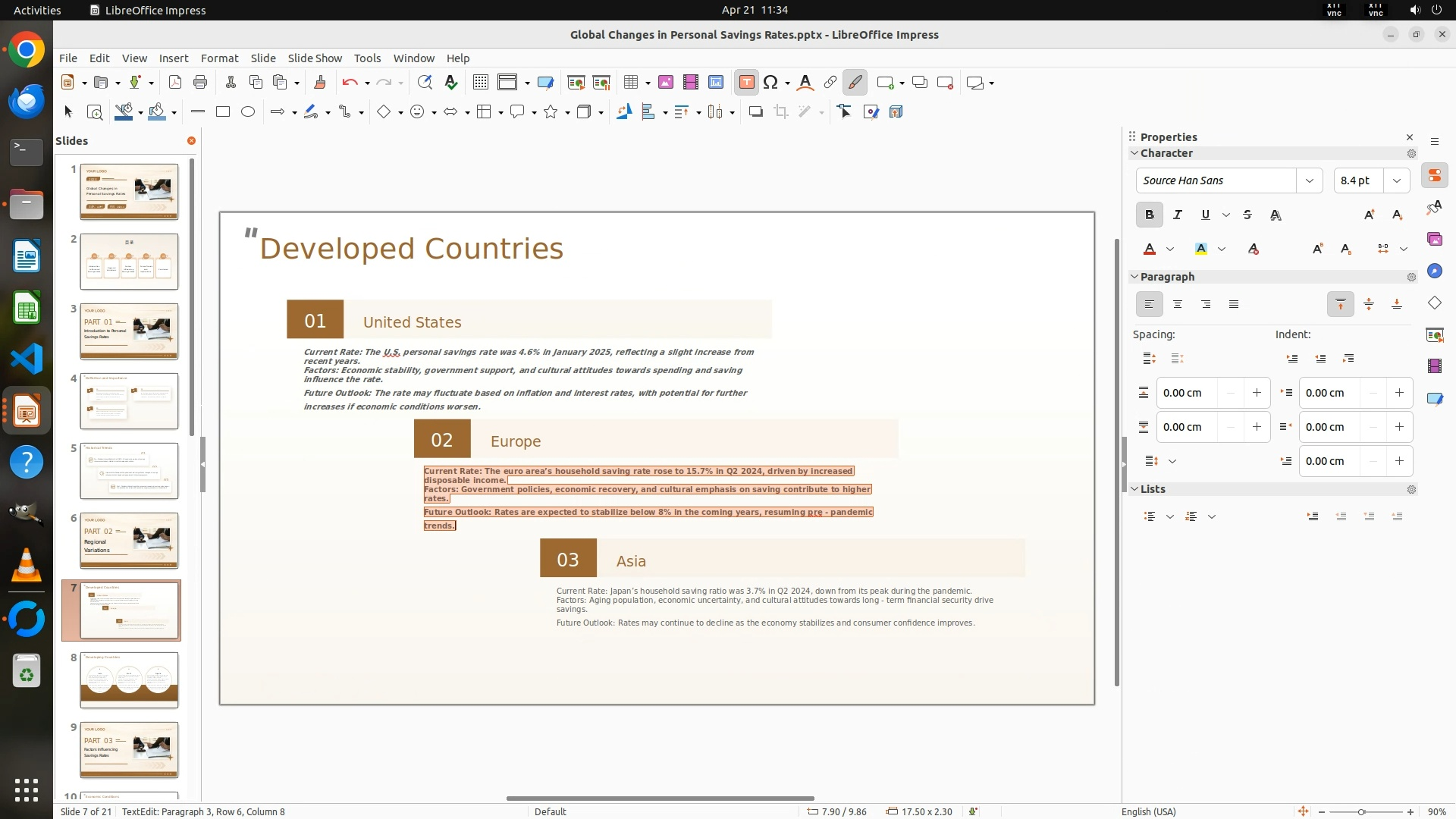
Task: Toggle Bold formatting in Properties
Action: coord(1149,215)
